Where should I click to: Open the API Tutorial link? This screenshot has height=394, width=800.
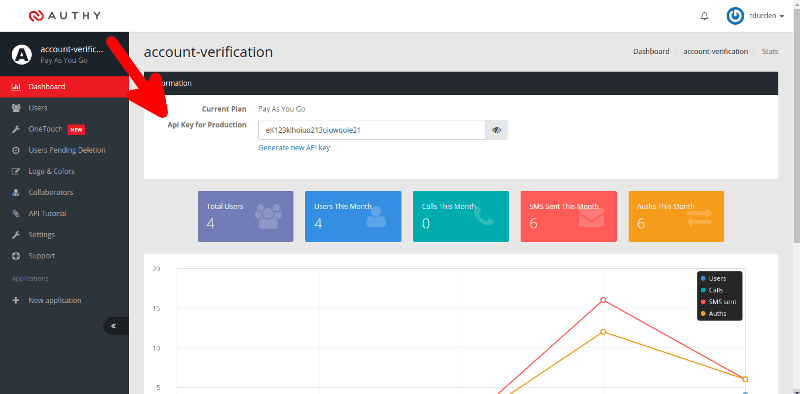tap(64, 213)
